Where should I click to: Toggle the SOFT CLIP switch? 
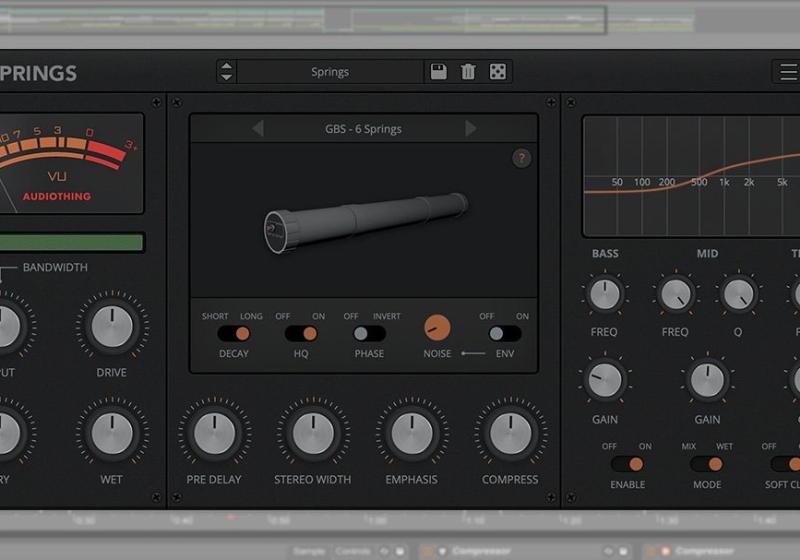pos(786,464)
